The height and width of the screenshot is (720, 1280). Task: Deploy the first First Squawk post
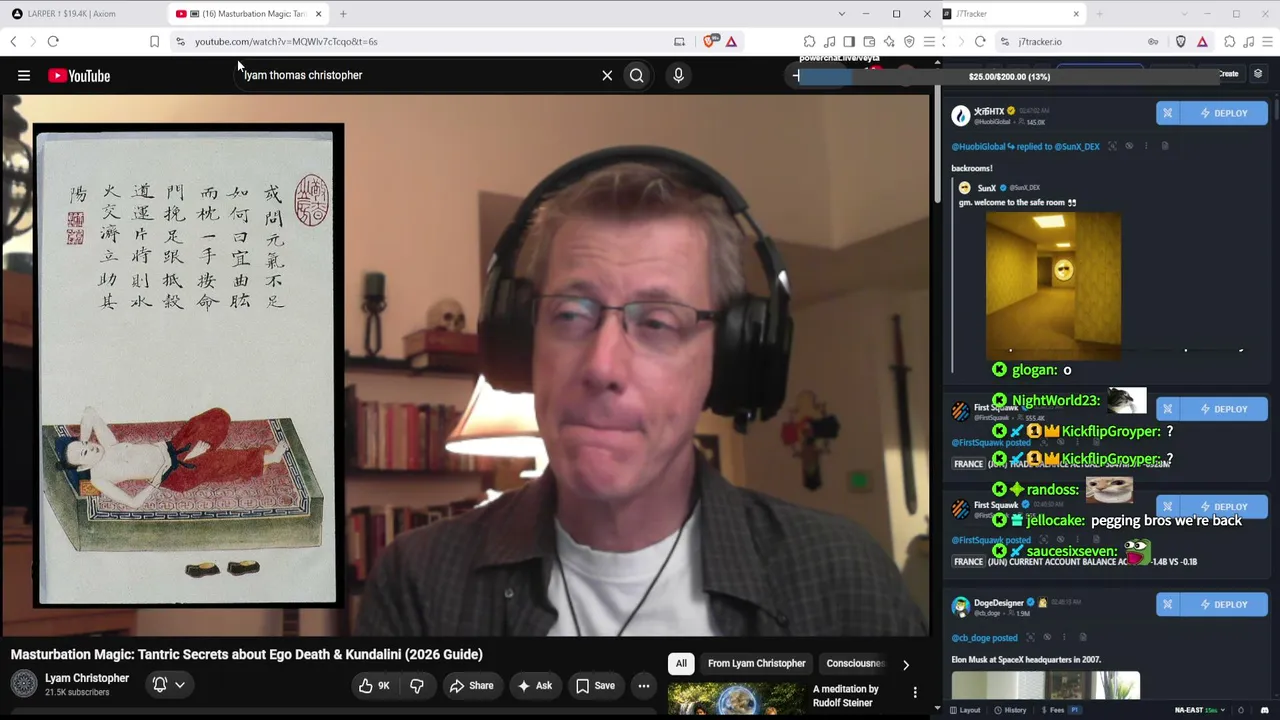pos(1223,409)
